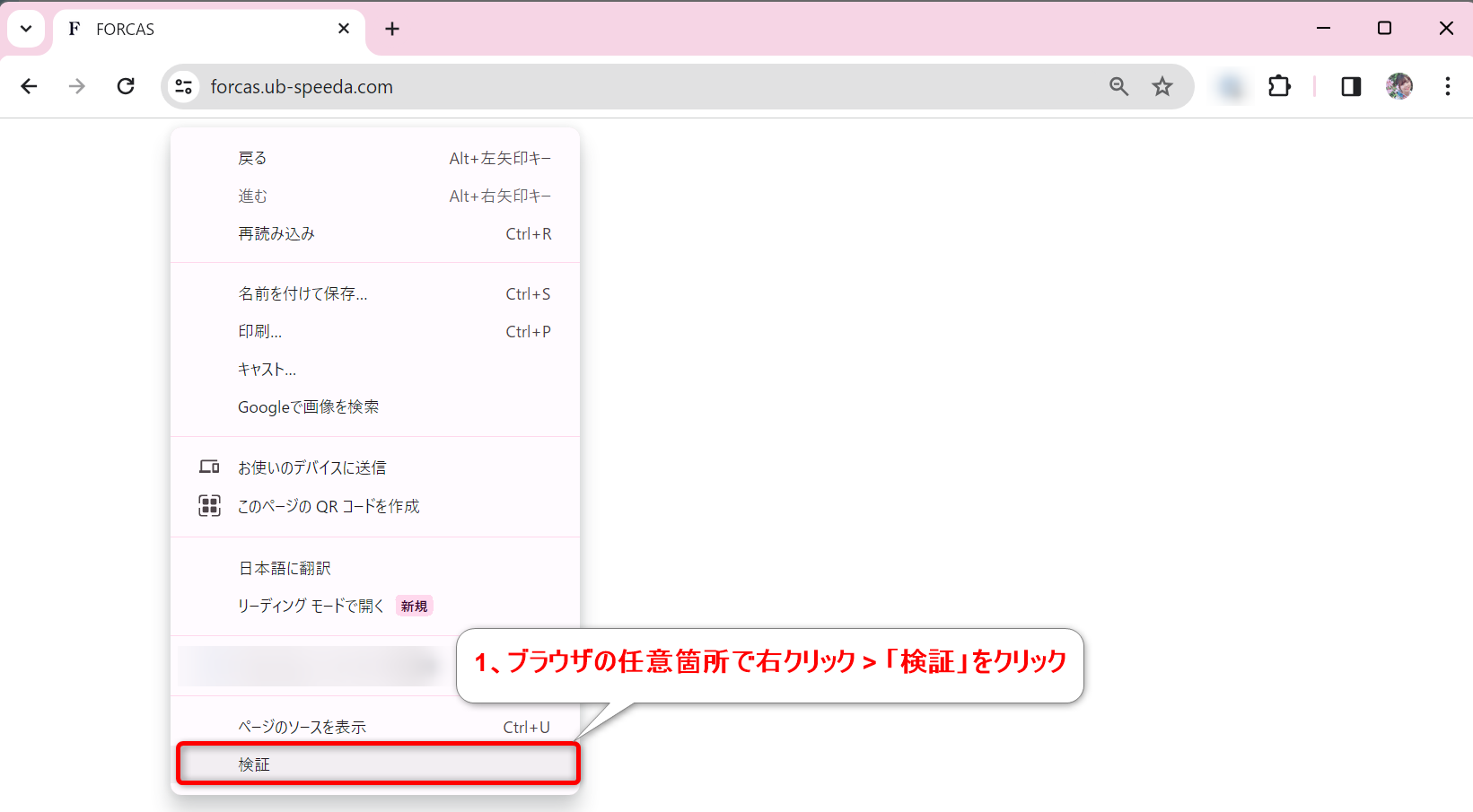This screenshot has width=1473, height=812.
Task: Open a new tab with plus button
Action: point(392,29)
